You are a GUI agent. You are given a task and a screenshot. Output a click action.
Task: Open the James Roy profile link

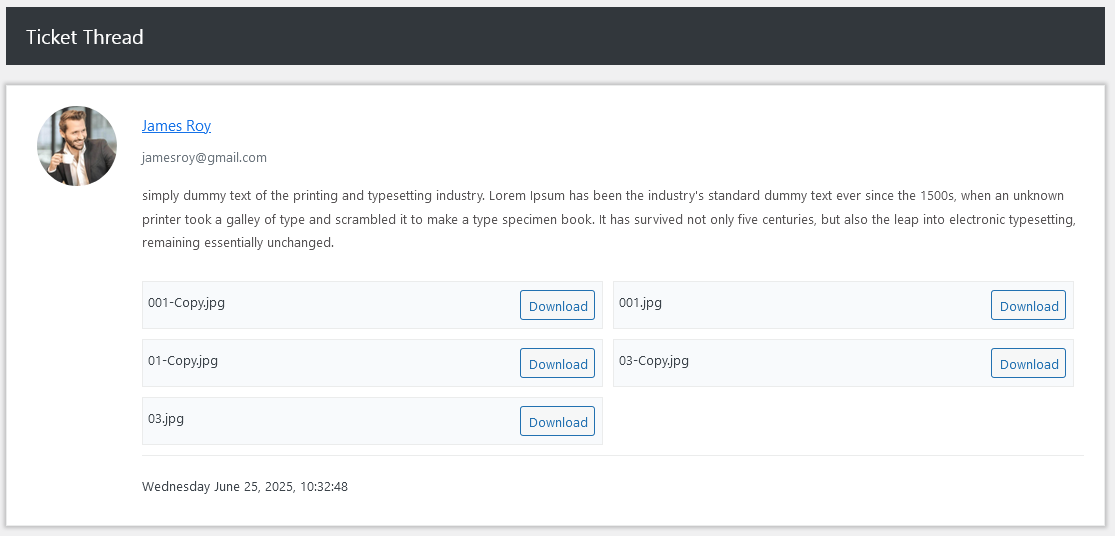point(176,126)
